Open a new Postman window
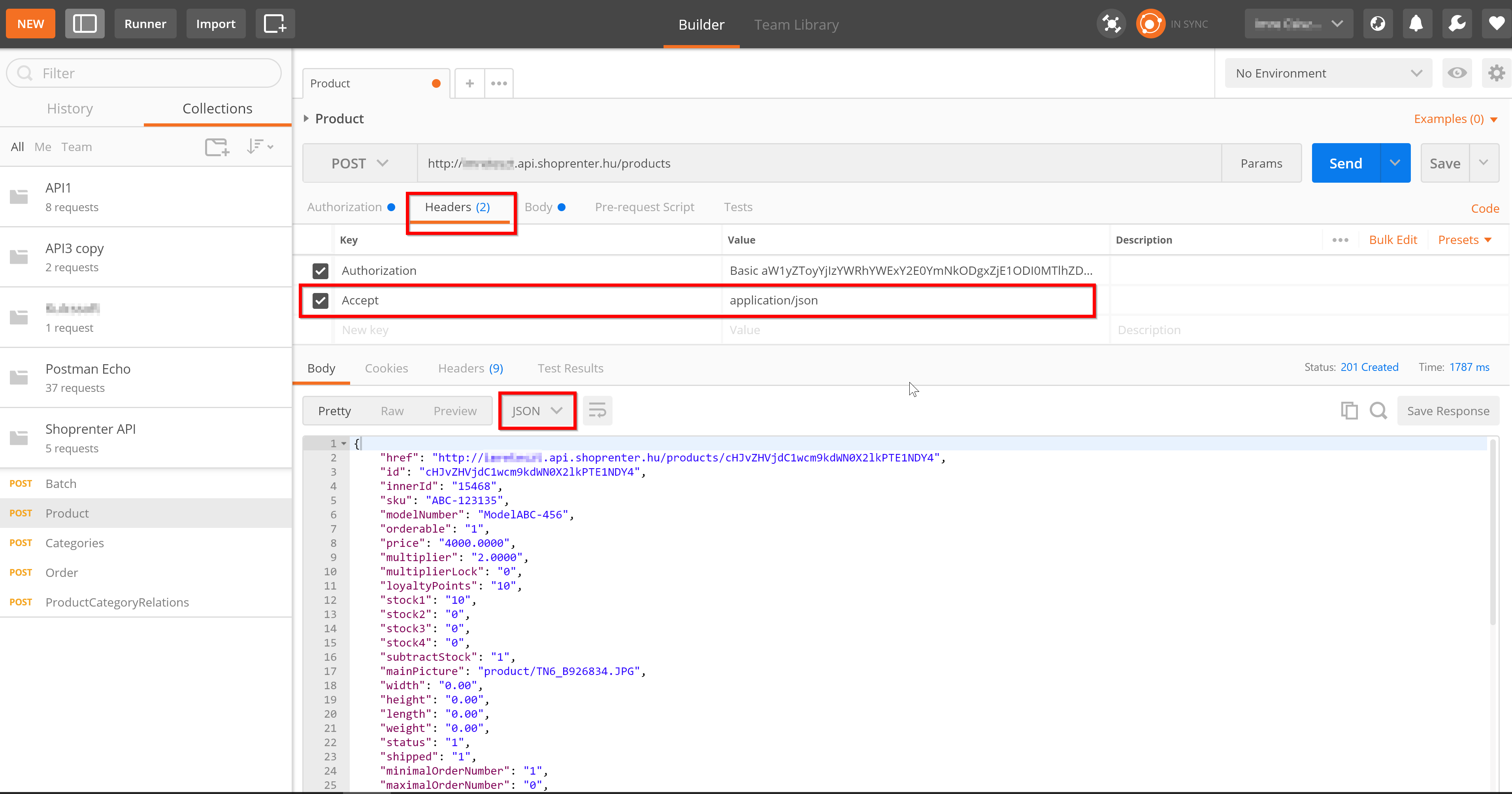This screenshot has height=794, width=1512. tap(275, 23)
